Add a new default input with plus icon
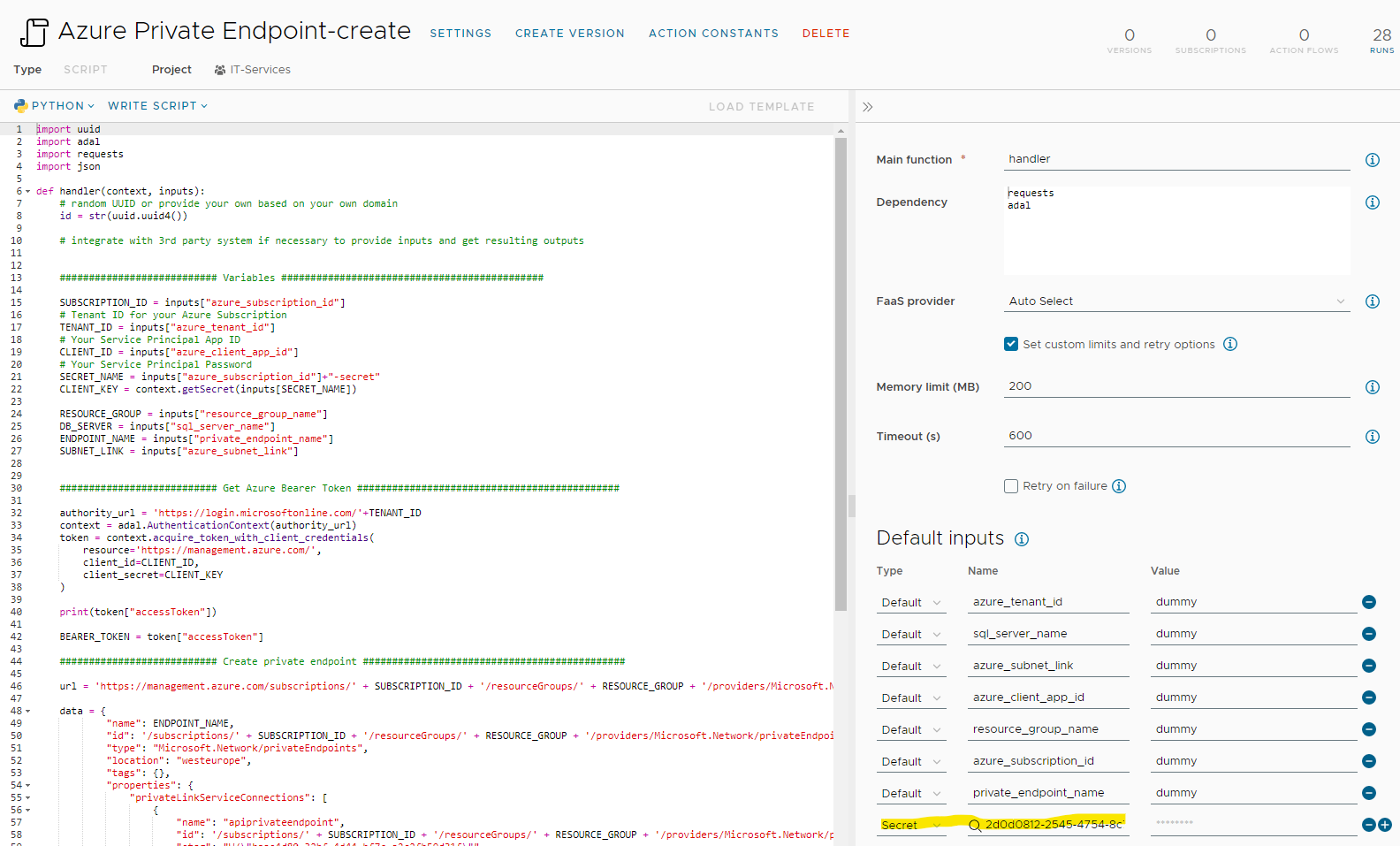Screen dimensions: 1400x846 click(1385, 825)
